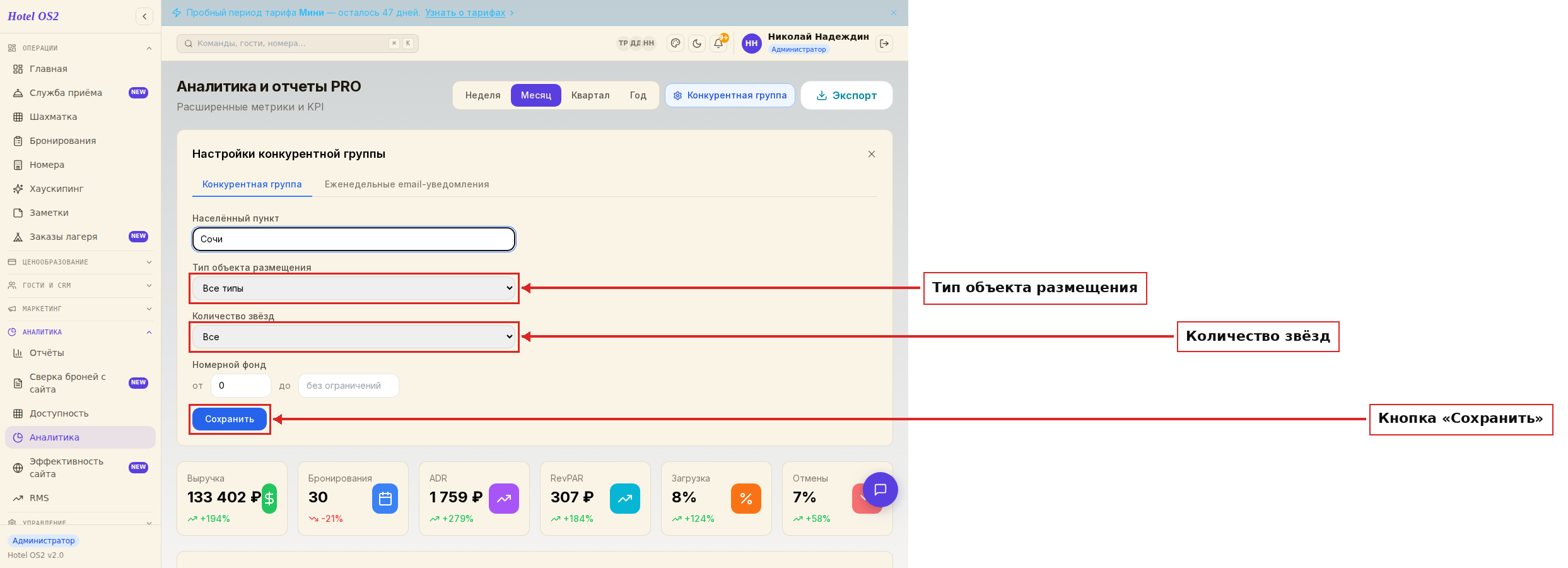Click the logout icon next to profile
The image size is (1568, 568).
(884, 44)
